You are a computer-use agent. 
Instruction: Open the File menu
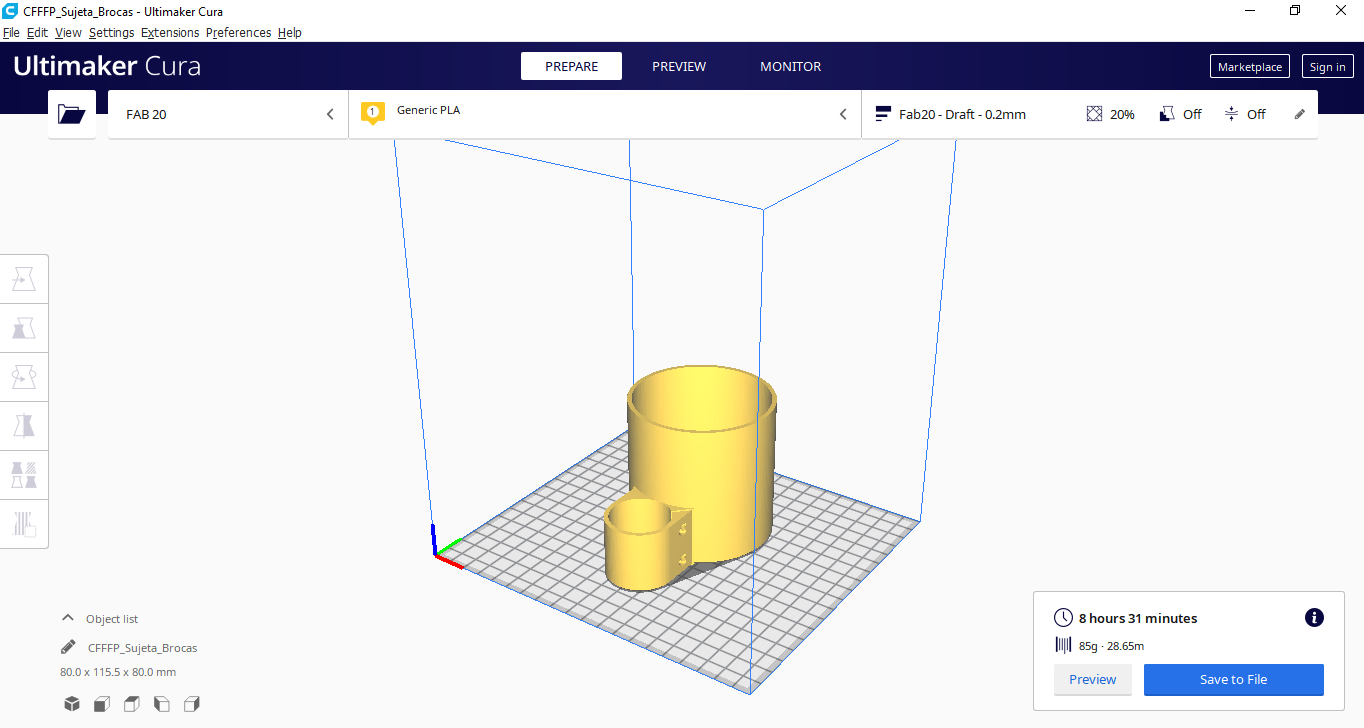(x=11, y=32)
